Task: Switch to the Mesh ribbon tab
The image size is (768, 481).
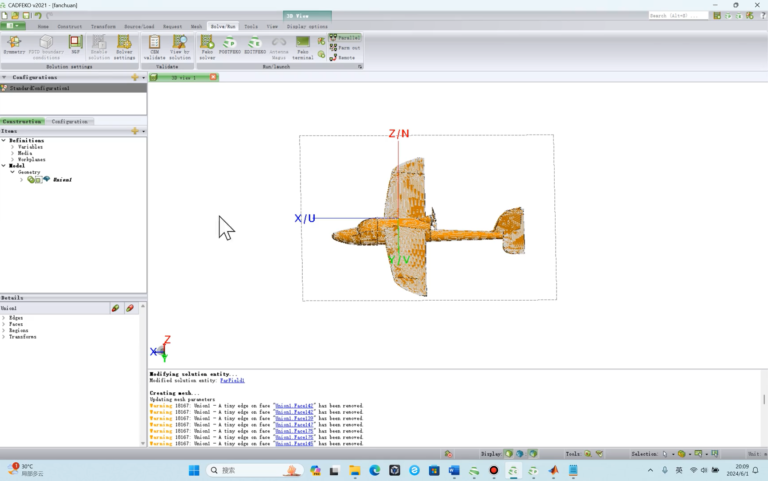Action: coord(196,26)
